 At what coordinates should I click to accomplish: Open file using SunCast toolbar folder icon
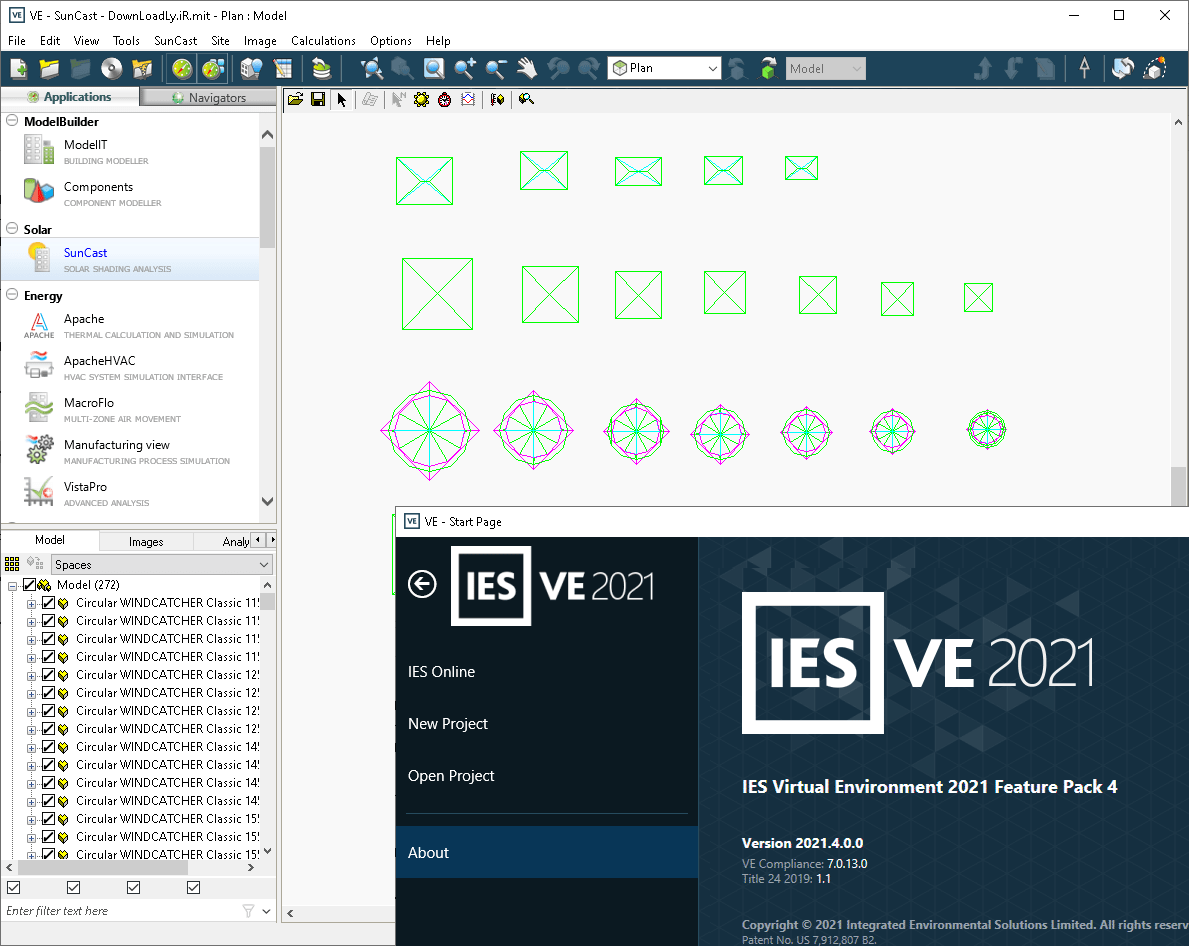[x=296, y=99]
